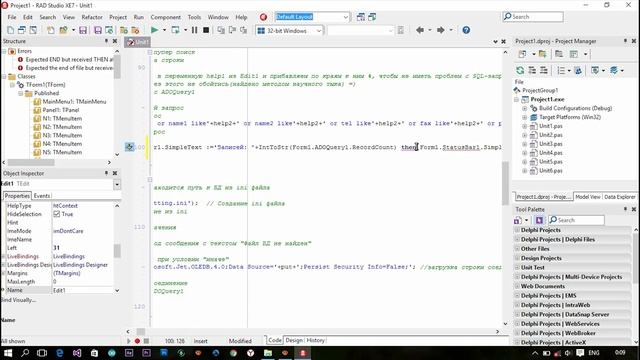Collapse the Classes node in Structure

(4, 77)
